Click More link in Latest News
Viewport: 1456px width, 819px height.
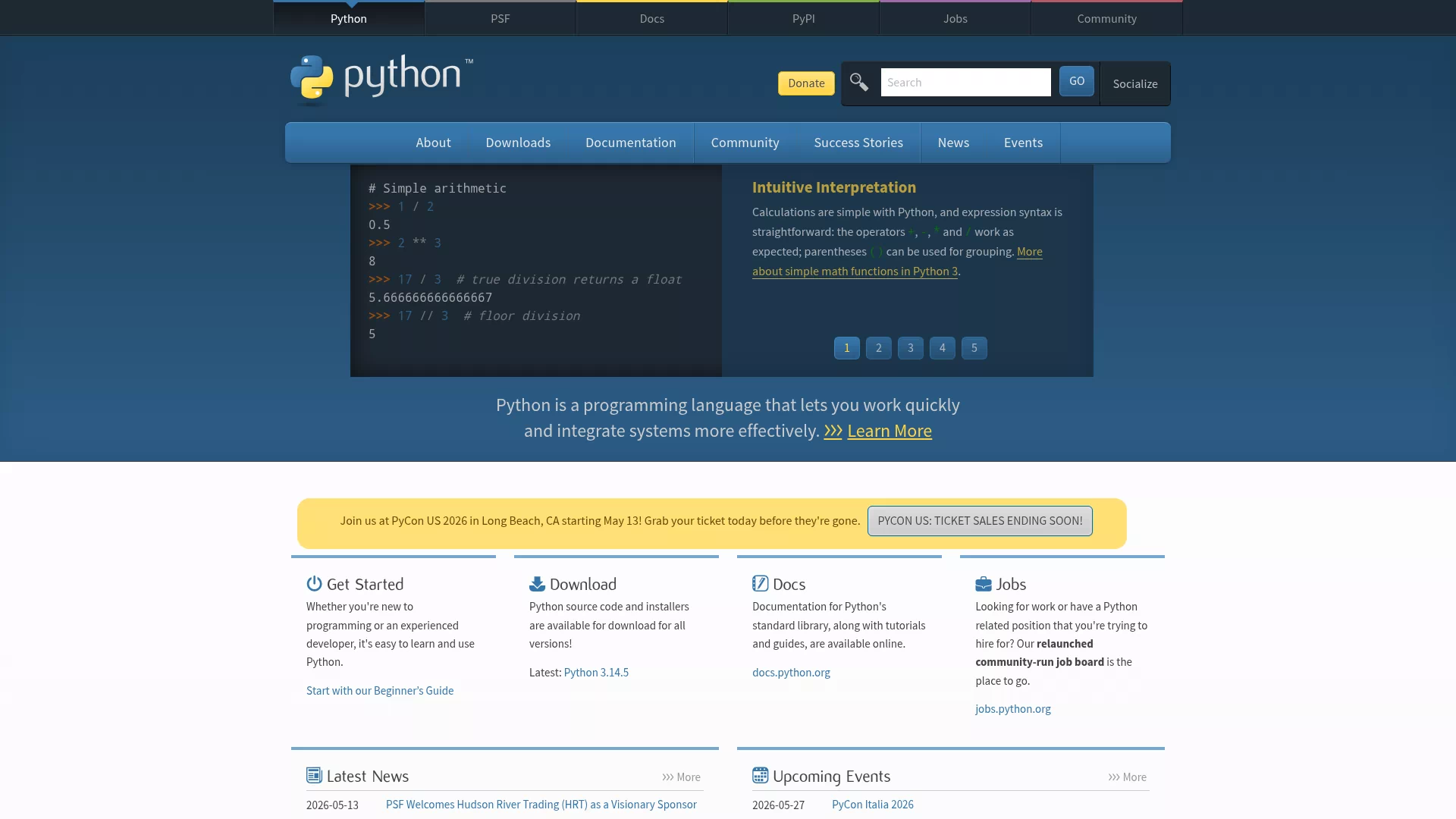click(x=681, y=777)
